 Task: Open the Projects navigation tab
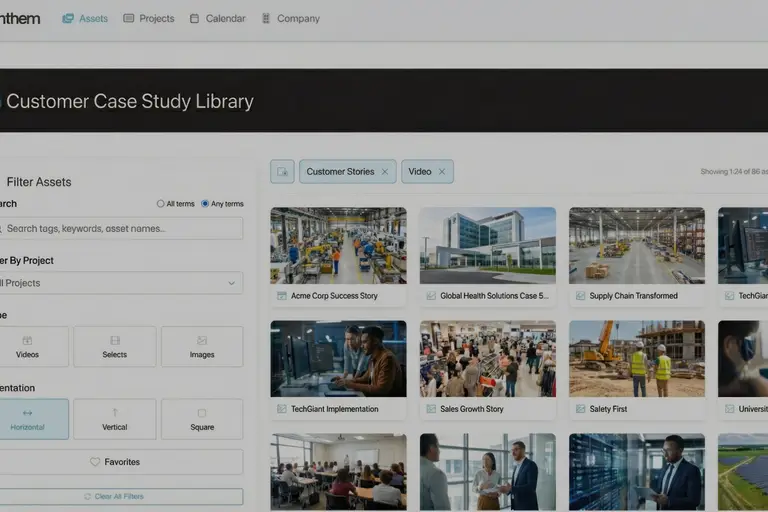tap(149, 19)
